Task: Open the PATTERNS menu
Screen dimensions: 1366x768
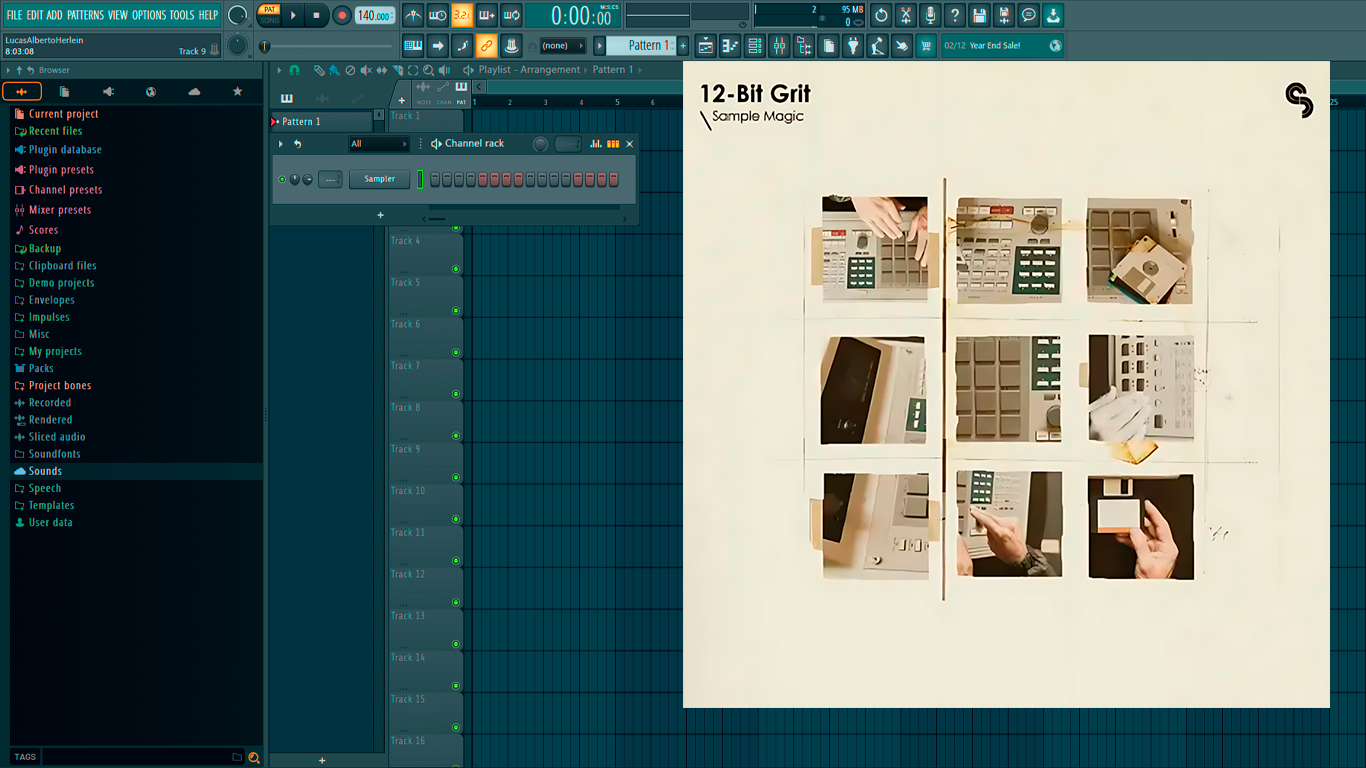Action: (85, 15)
